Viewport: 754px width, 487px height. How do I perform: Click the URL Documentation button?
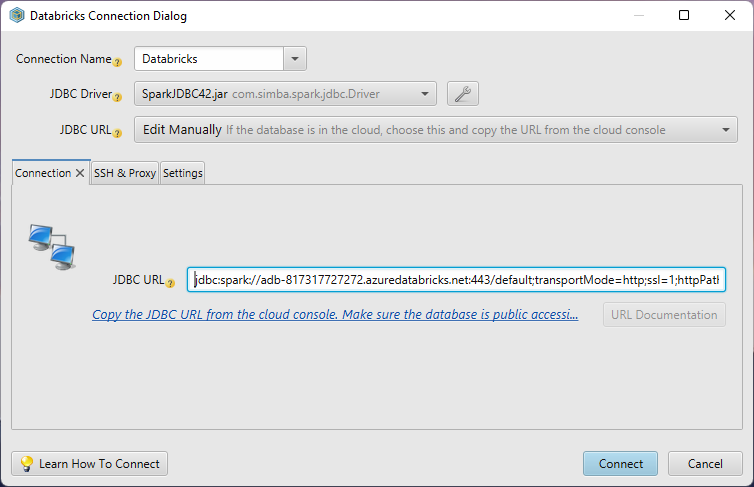pyautogui.click(x=664, y=315)
